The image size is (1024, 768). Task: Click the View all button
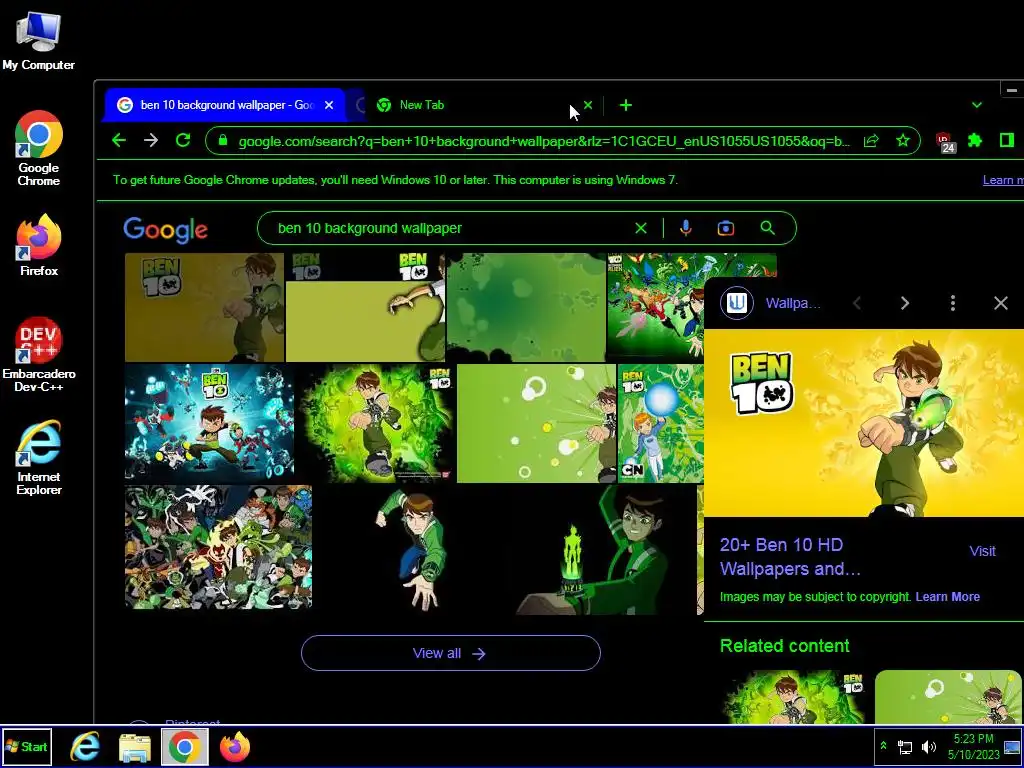[x=451, y=653]
